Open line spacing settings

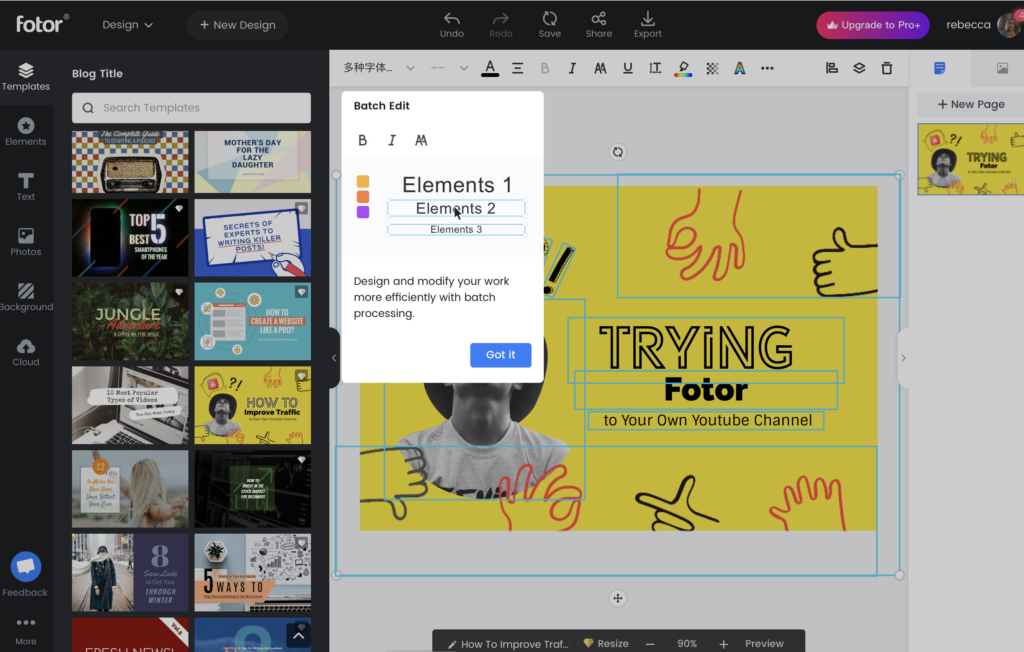tap(655, 68)
